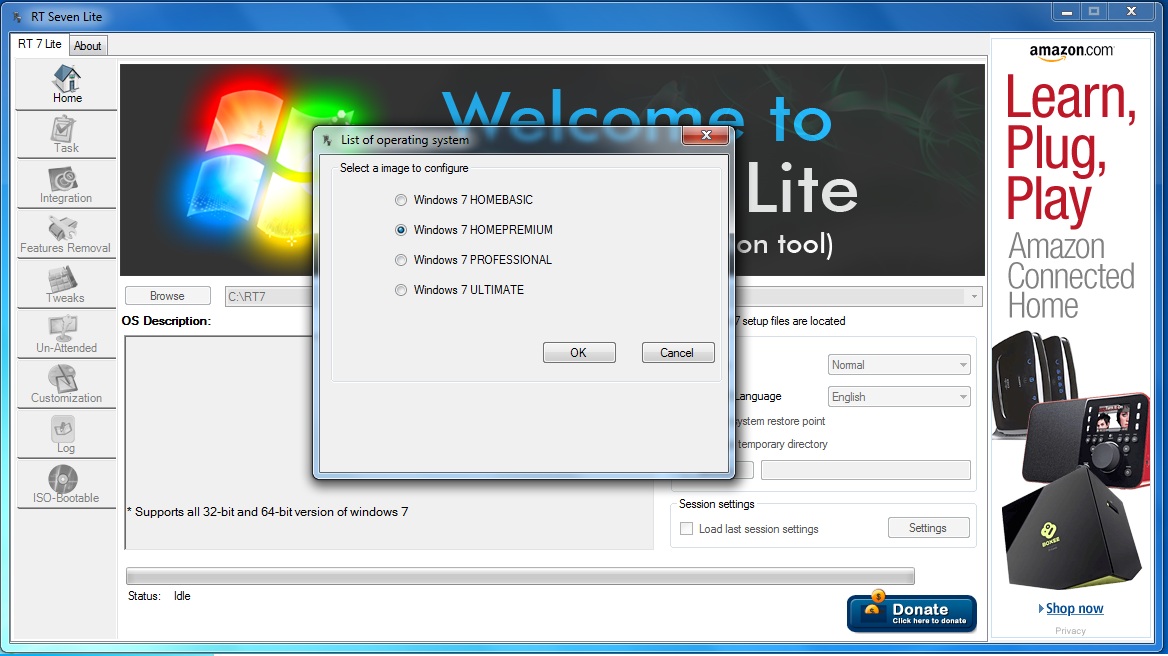
Task: Switch to the About tab
Action: coord(88,45)
